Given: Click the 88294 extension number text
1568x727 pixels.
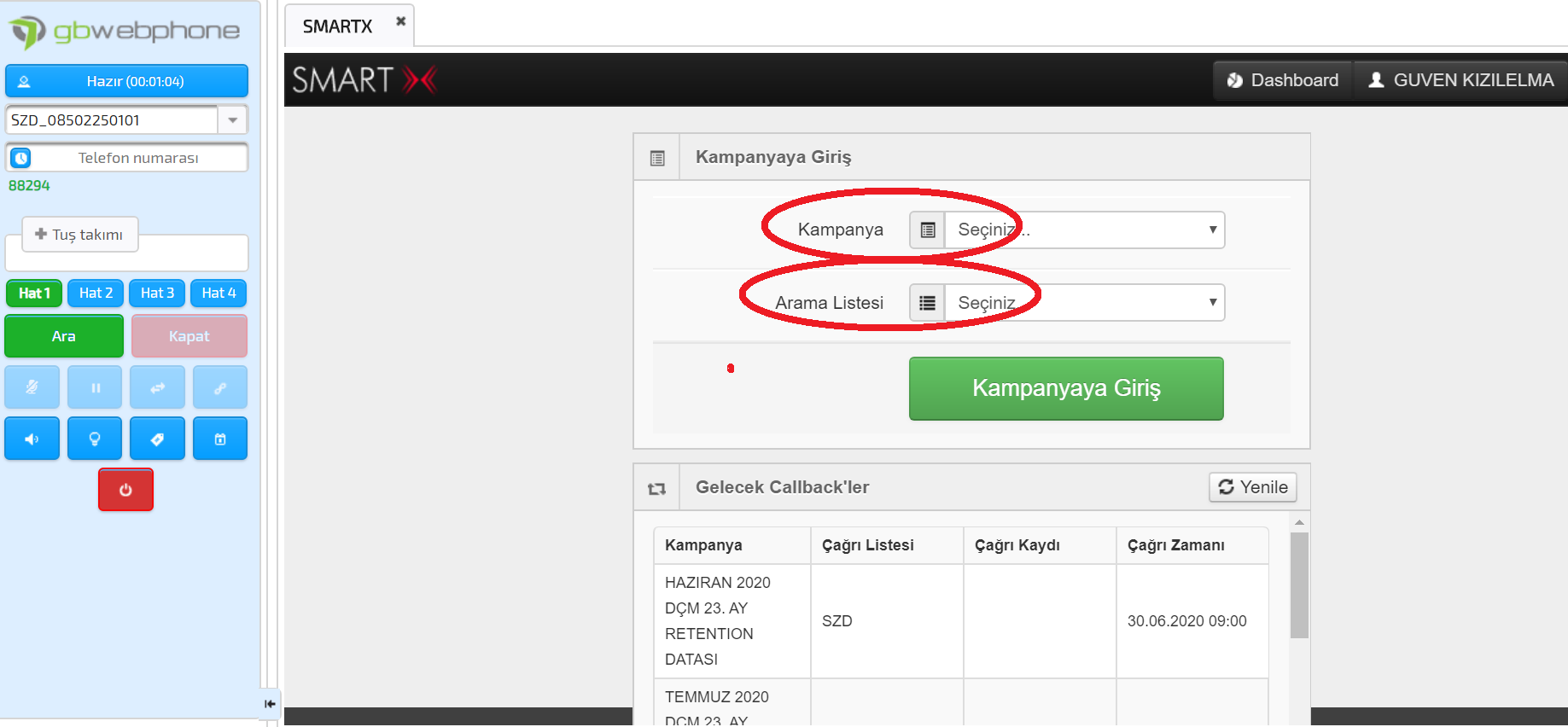Looking at the screenshot, I should tap(29, 186).
